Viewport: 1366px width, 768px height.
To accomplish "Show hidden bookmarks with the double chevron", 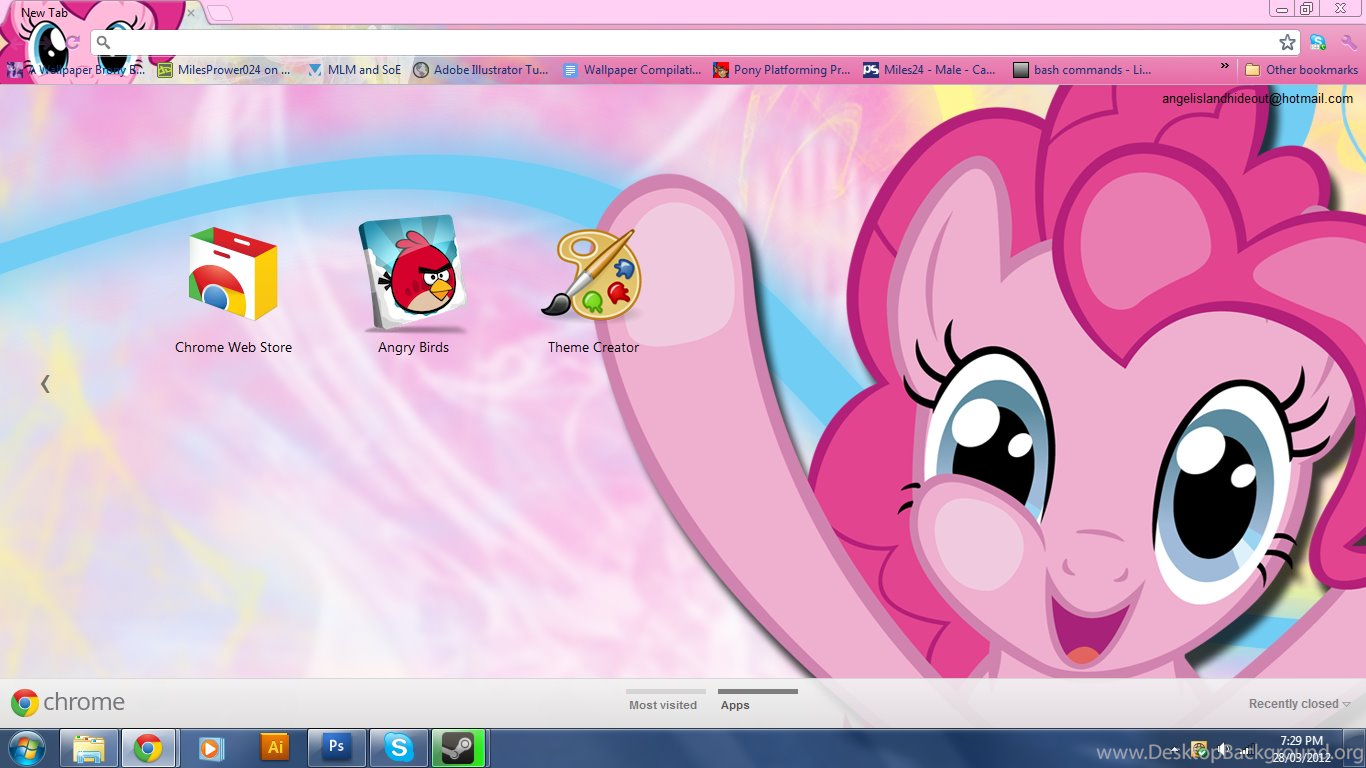I will point(1225,67).
